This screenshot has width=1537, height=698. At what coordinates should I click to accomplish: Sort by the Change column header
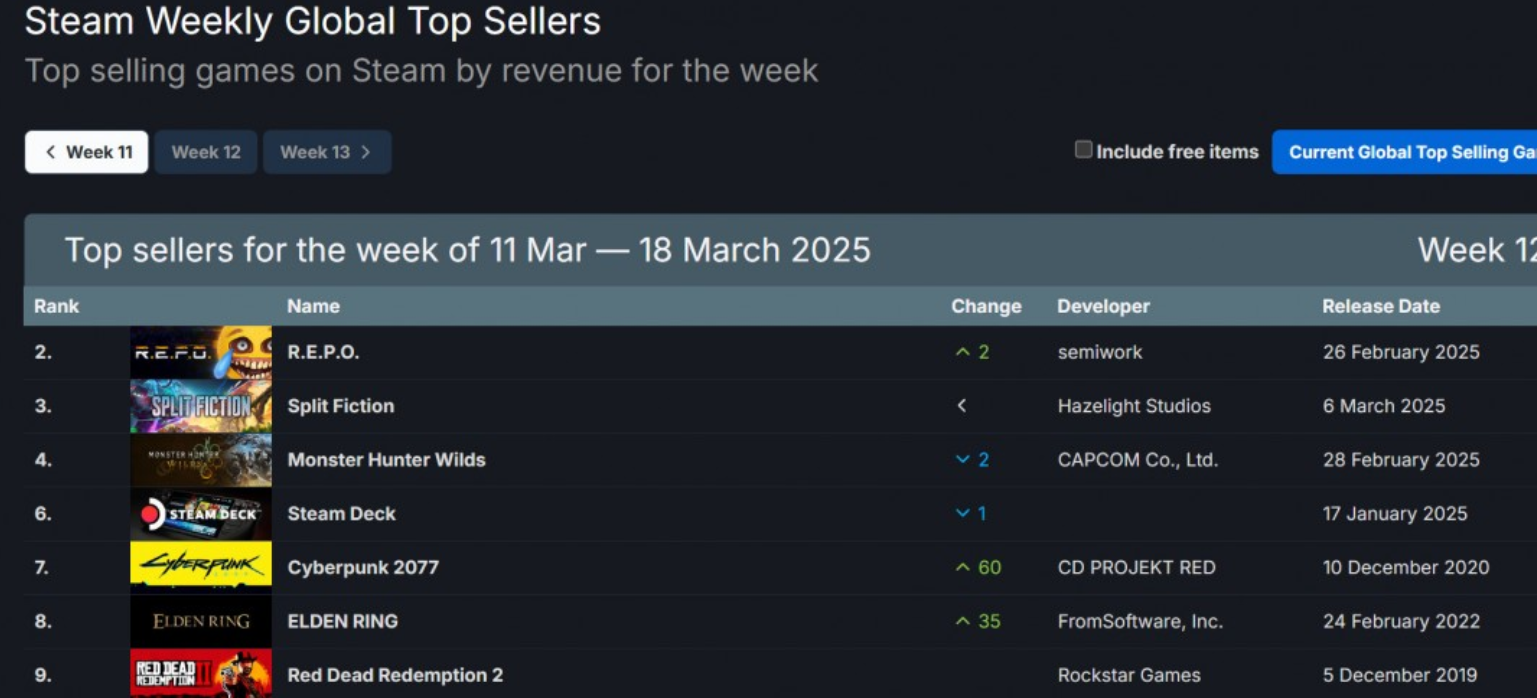click(986, 306)
